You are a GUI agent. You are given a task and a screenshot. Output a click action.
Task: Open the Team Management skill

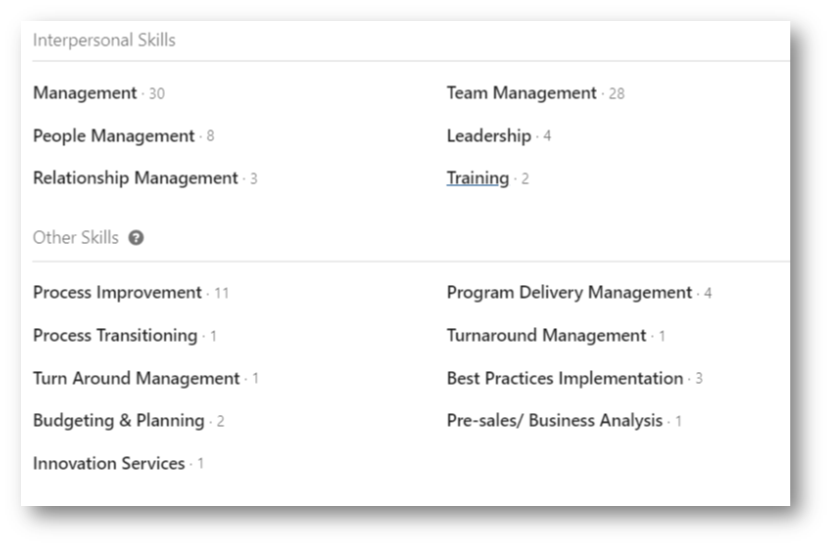(x=521, y=93)
